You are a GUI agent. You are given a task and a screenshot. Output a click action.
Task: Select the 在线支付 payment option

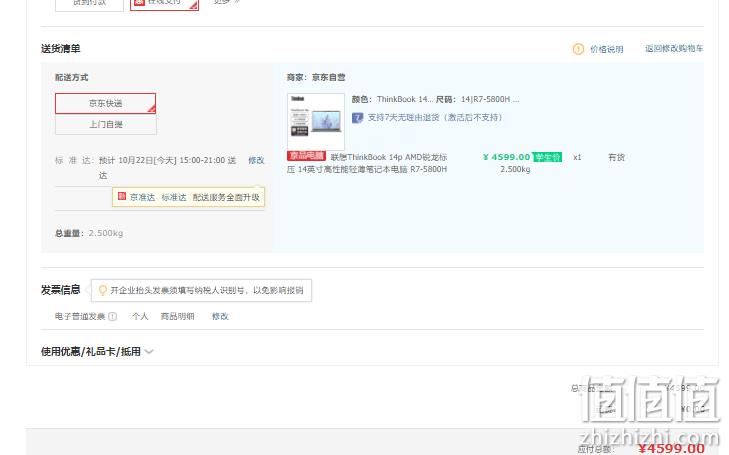pos(164,4)
